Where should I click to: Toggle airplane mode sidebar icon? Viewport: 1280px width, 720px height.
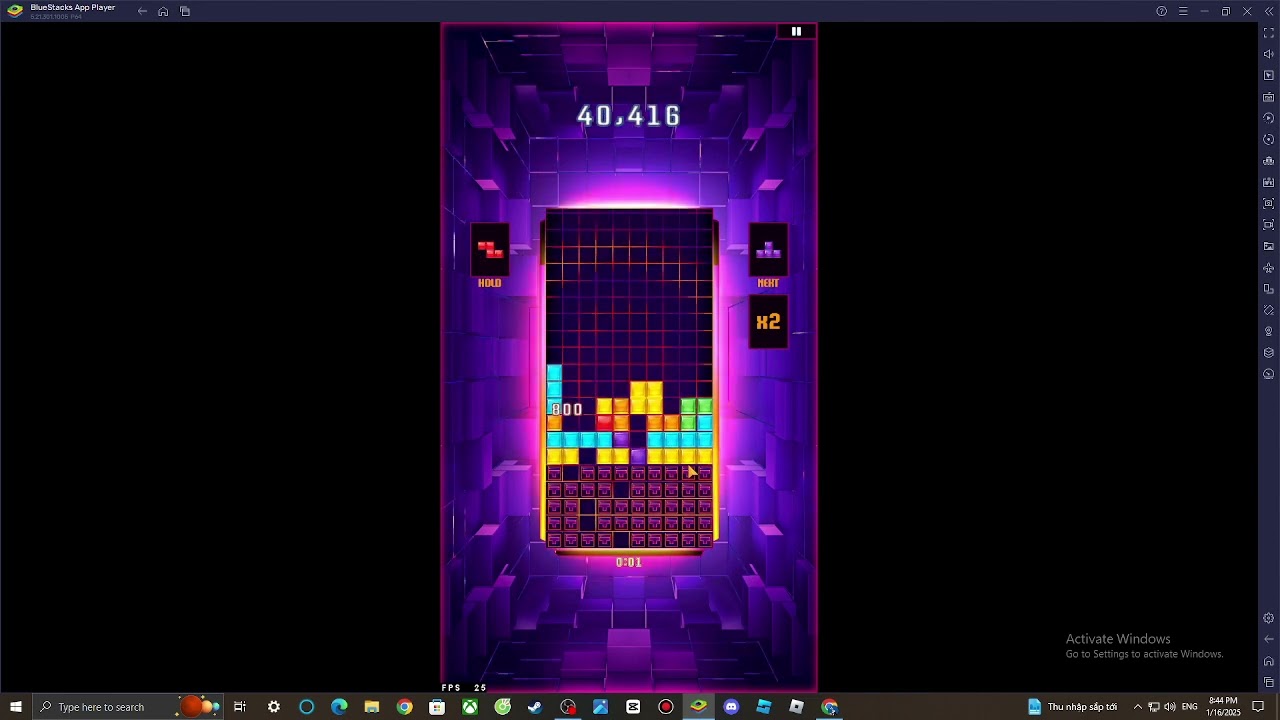1269,268
